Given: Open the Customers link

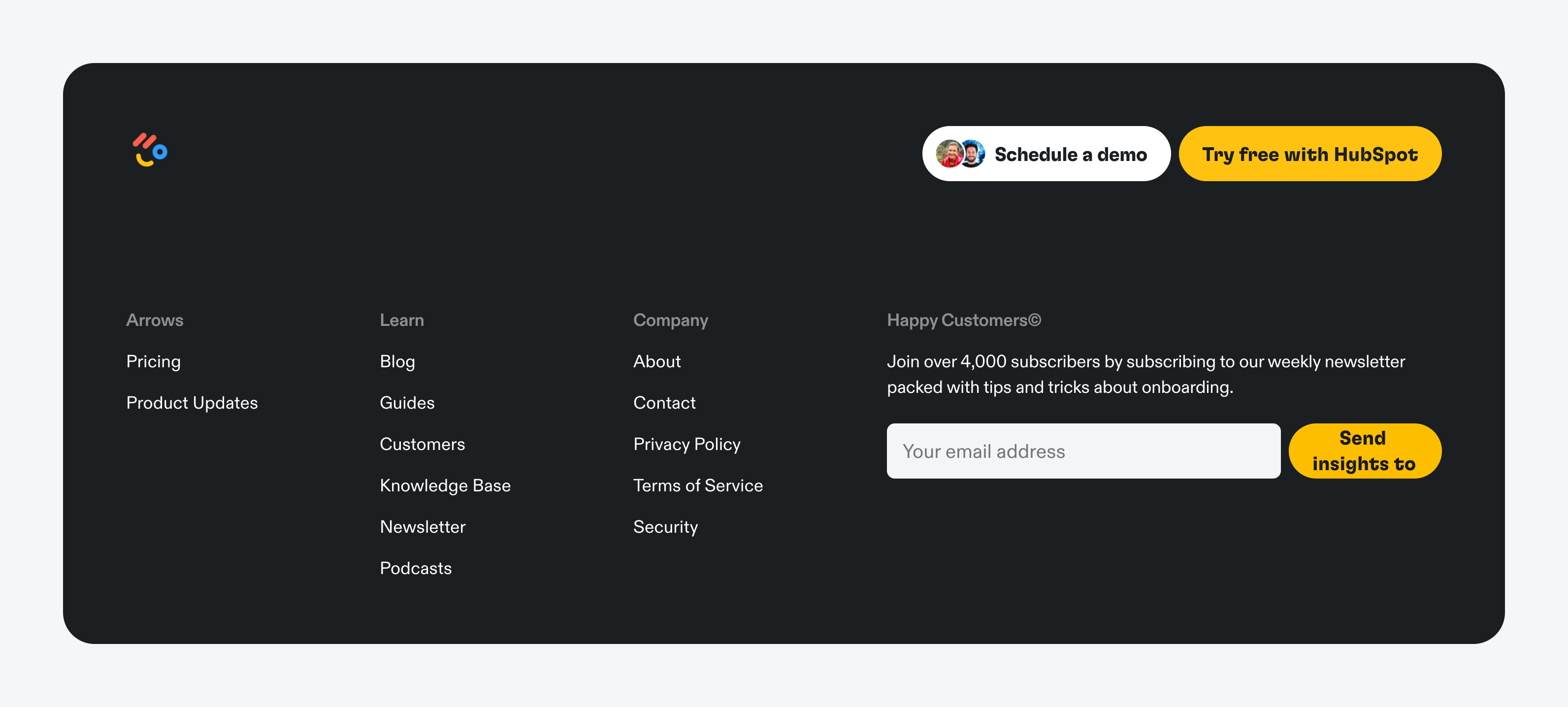Looking at the screenshot, I should coord(422,444).
